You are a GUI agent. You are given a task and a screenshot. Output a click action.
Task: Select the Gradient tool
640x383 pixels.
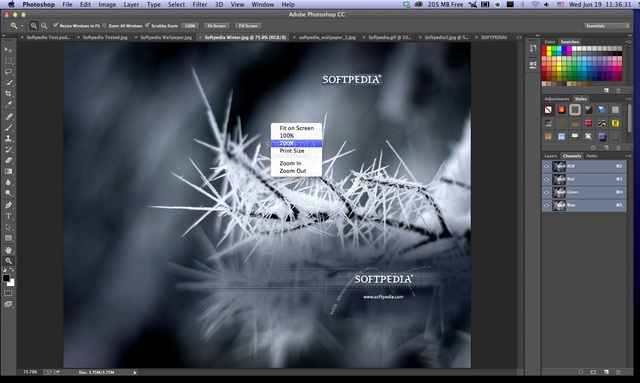[8, 171]
